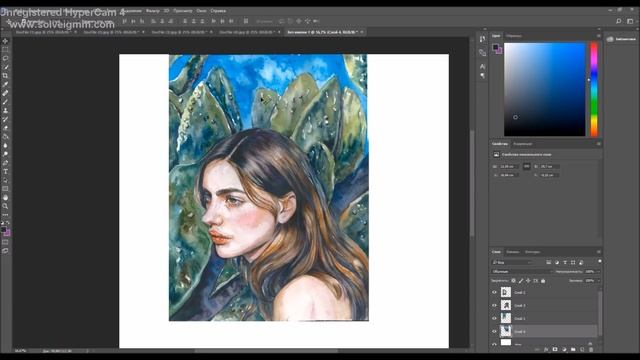Open the Просмотр menu
The height and width of the screenshot is (360, 640).
[x=182, y=11]
